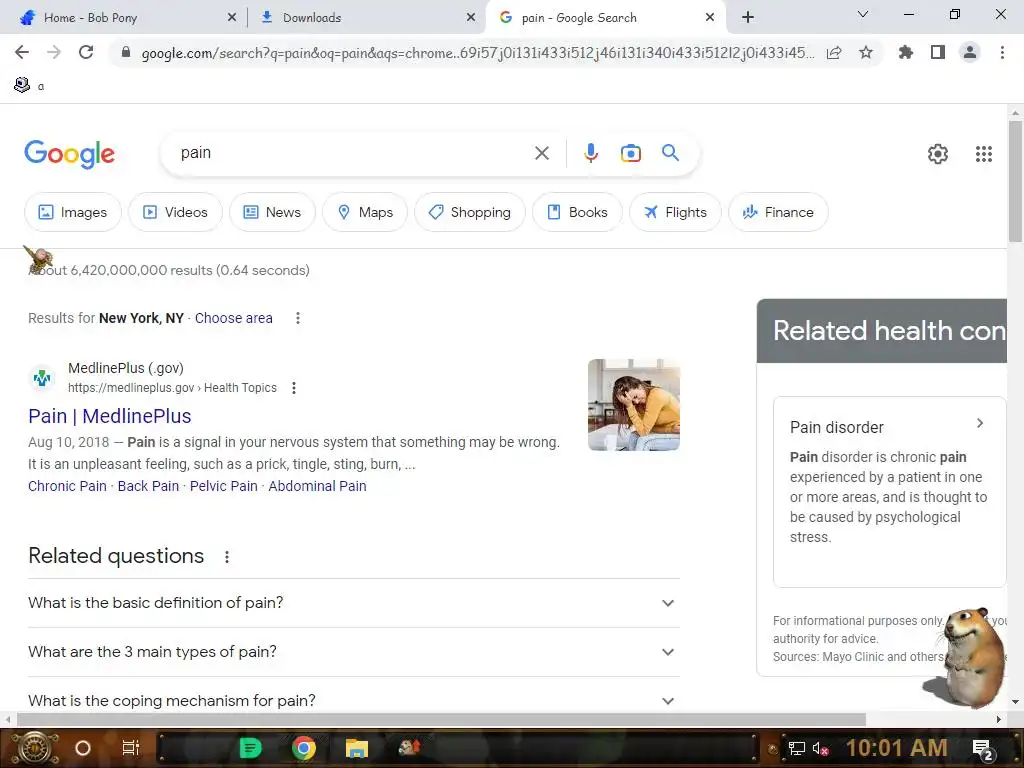Open the Pain disorder card chevron
The width and height of the screenshot is (1024, 768).
pos(980,423)
